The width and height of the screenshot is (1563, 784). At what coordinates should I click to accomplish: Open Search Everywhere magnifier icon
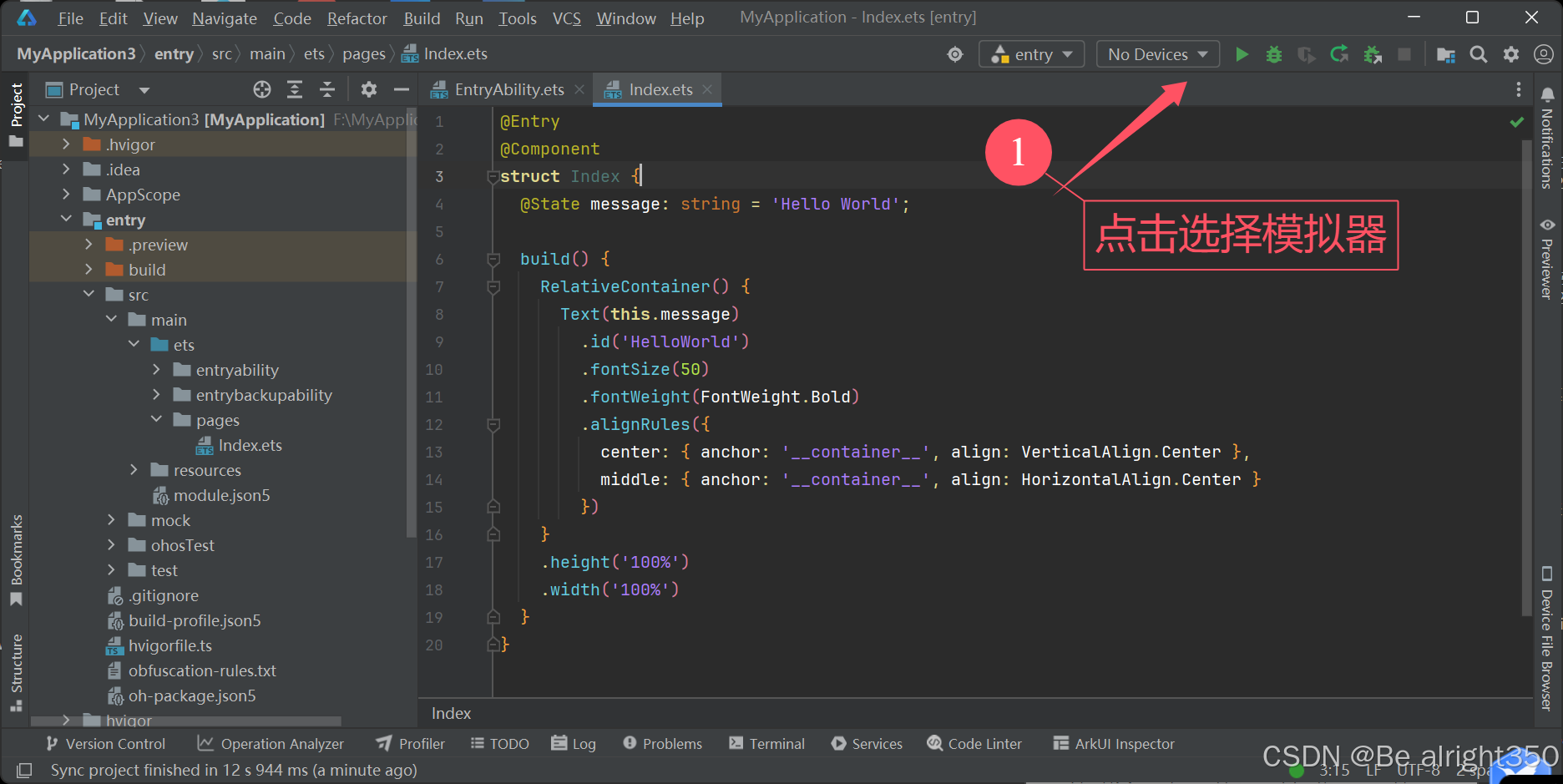pos(1479,54)
